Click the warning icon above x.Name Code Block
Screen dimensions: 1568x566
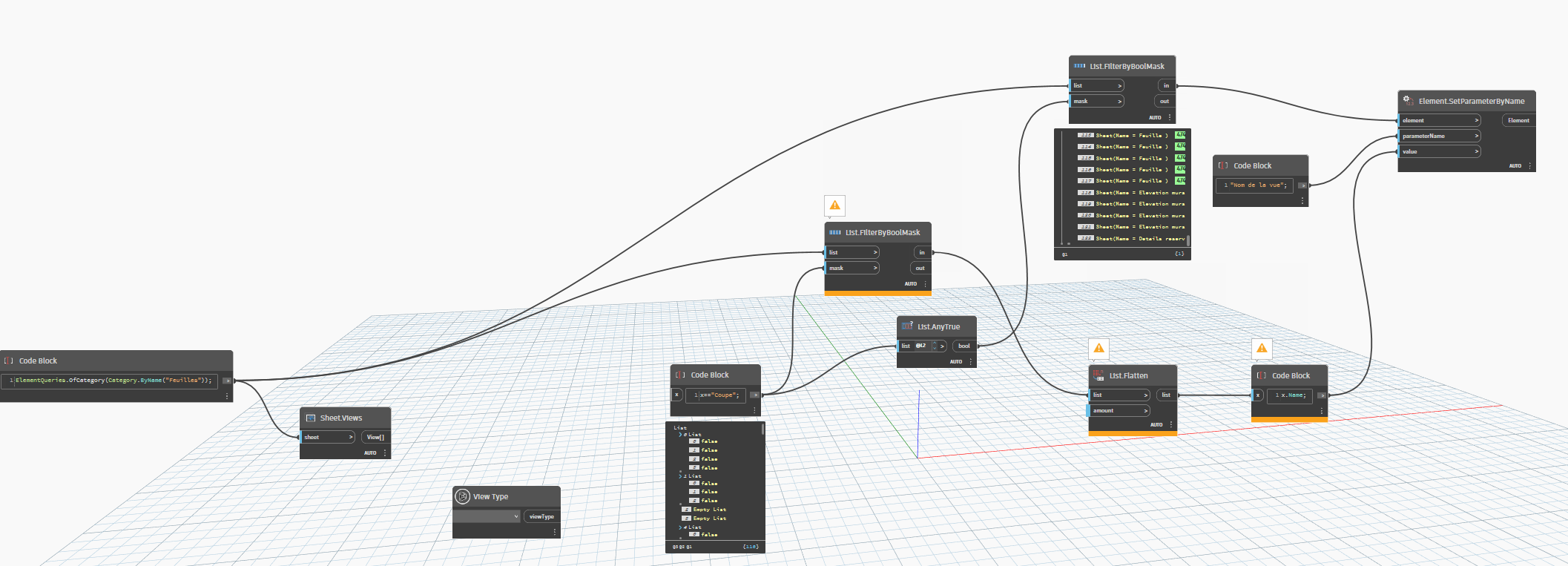click(x=1262, y=349)
